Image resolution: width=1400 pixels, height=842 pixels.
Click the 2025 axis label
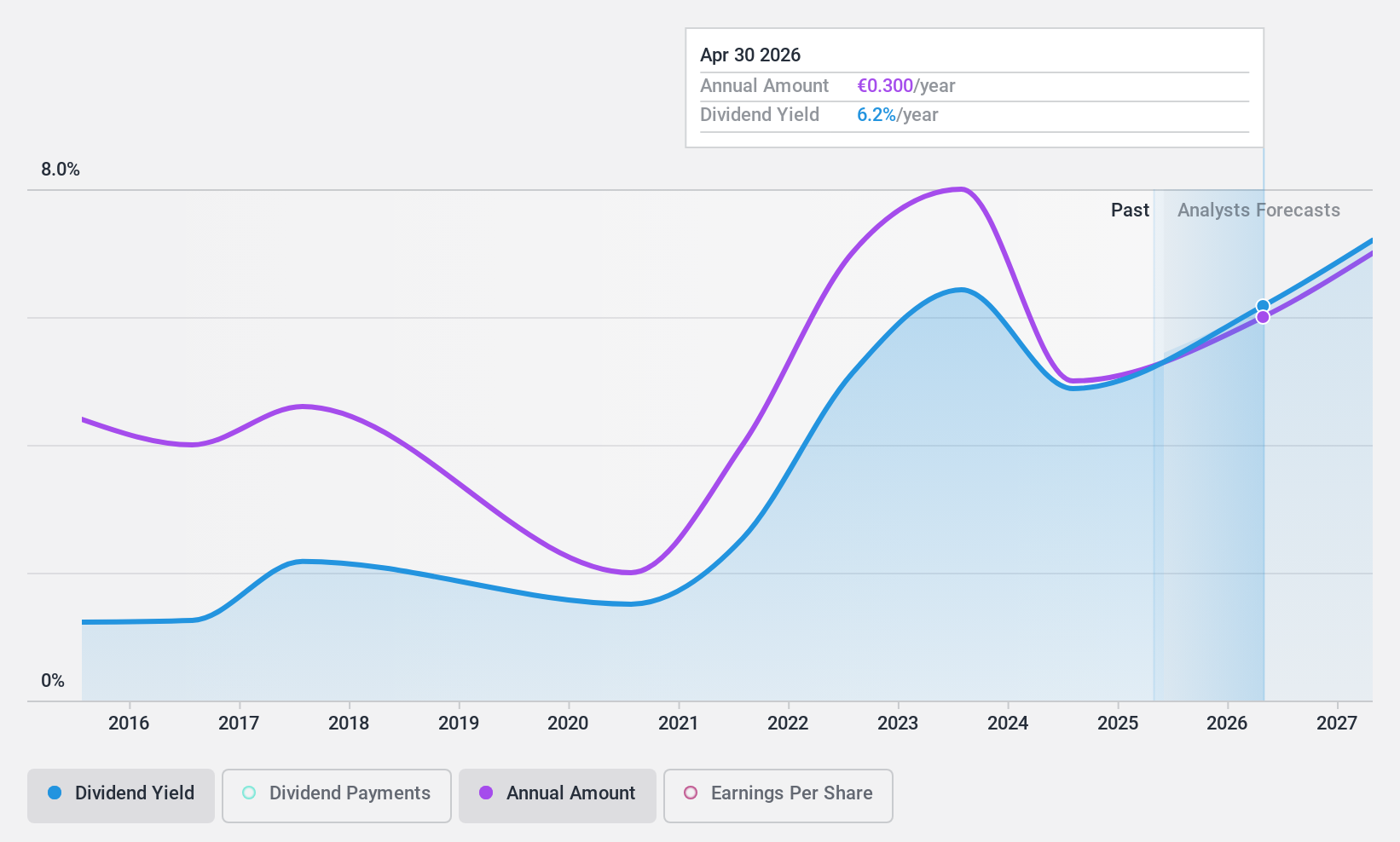click(1118, 724)
